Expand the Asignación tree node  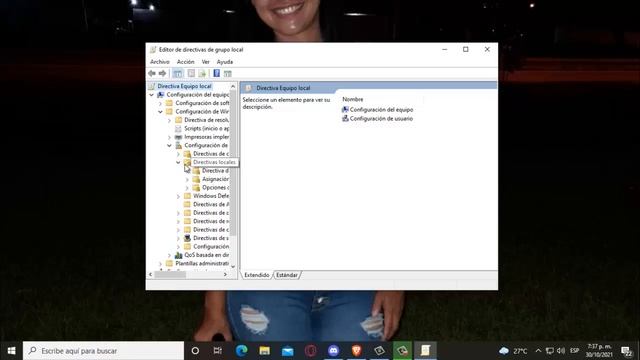coord(187,179)
